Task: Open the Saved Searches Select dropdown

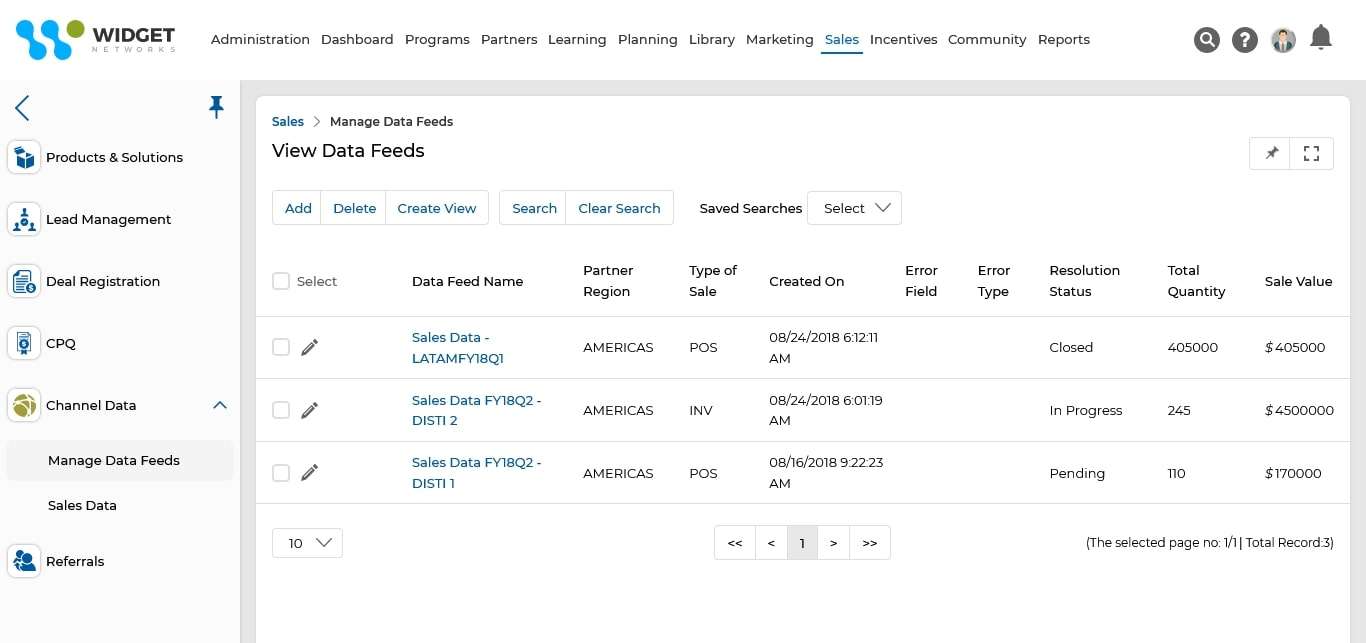Action: (854, 208)
